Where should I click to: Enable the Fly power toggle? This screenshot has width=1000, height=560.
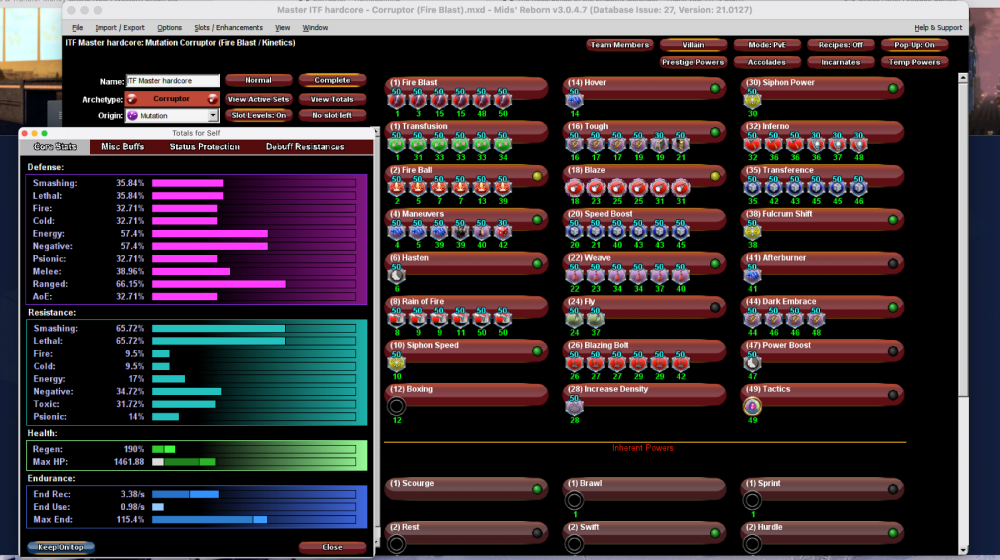[x=715, y=307]
